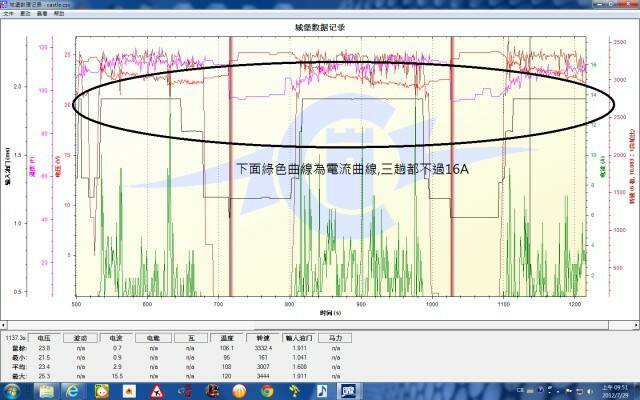Toggle the 电流 current curve button
Viewport: 640px width, 400px height.
115,339
